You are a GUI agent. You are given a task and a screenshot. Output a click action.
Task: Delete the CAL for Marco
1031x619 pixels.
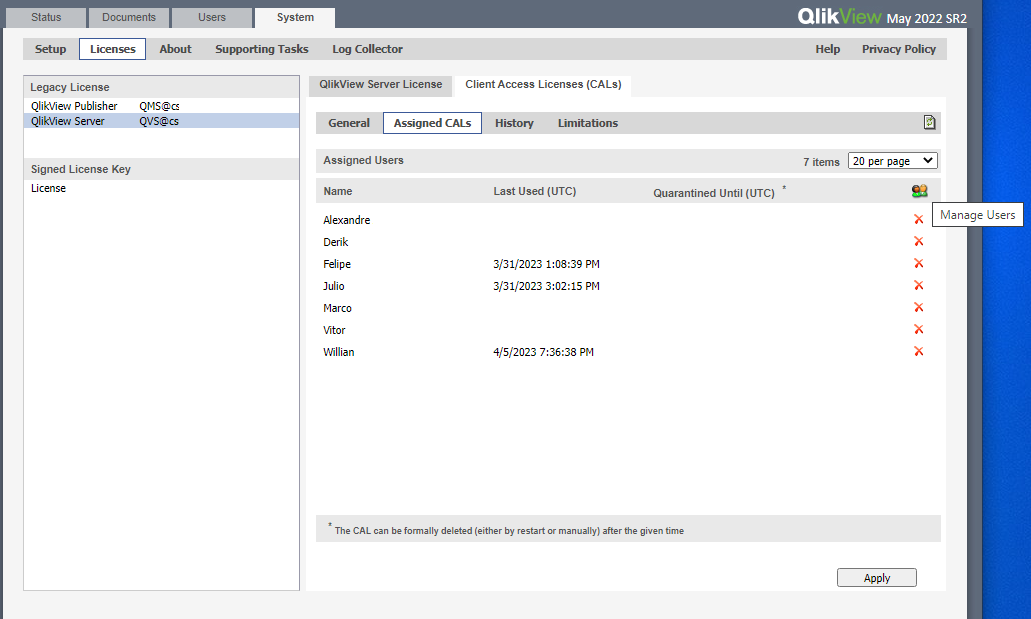coord(919,307)
